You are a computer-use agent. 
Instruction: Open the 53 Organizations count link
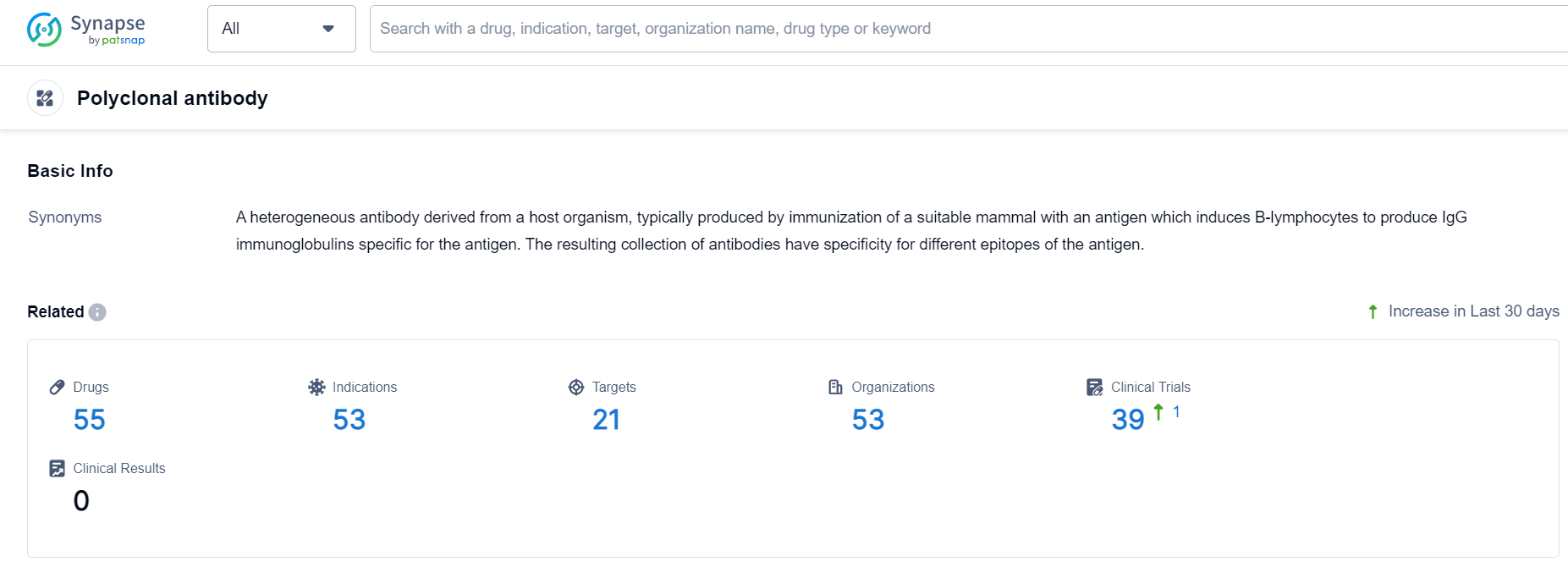pos(868,420)
